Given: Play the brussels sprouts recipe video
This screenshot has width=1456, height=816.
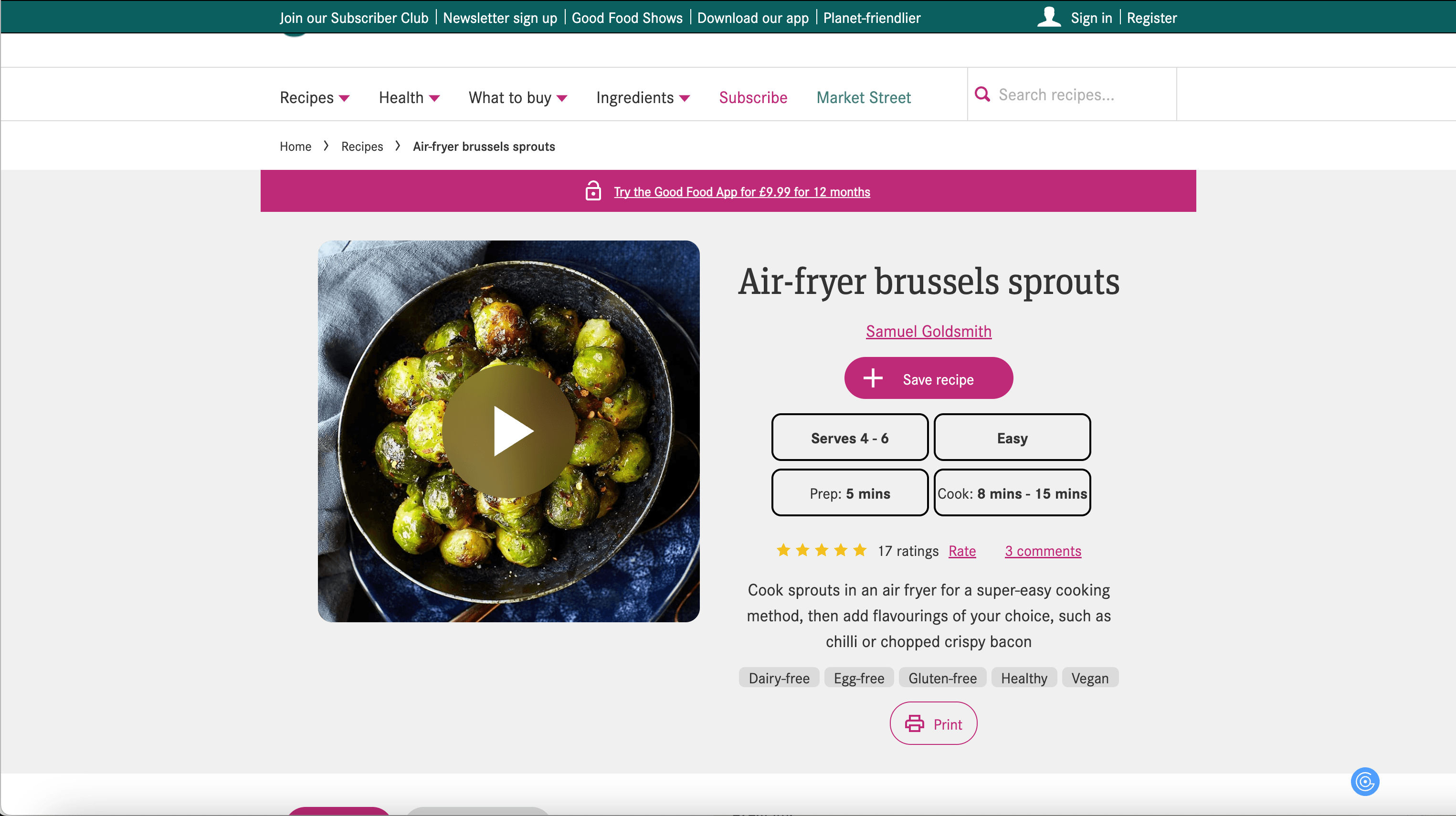Looking at the screenshot, I should 509,431.
